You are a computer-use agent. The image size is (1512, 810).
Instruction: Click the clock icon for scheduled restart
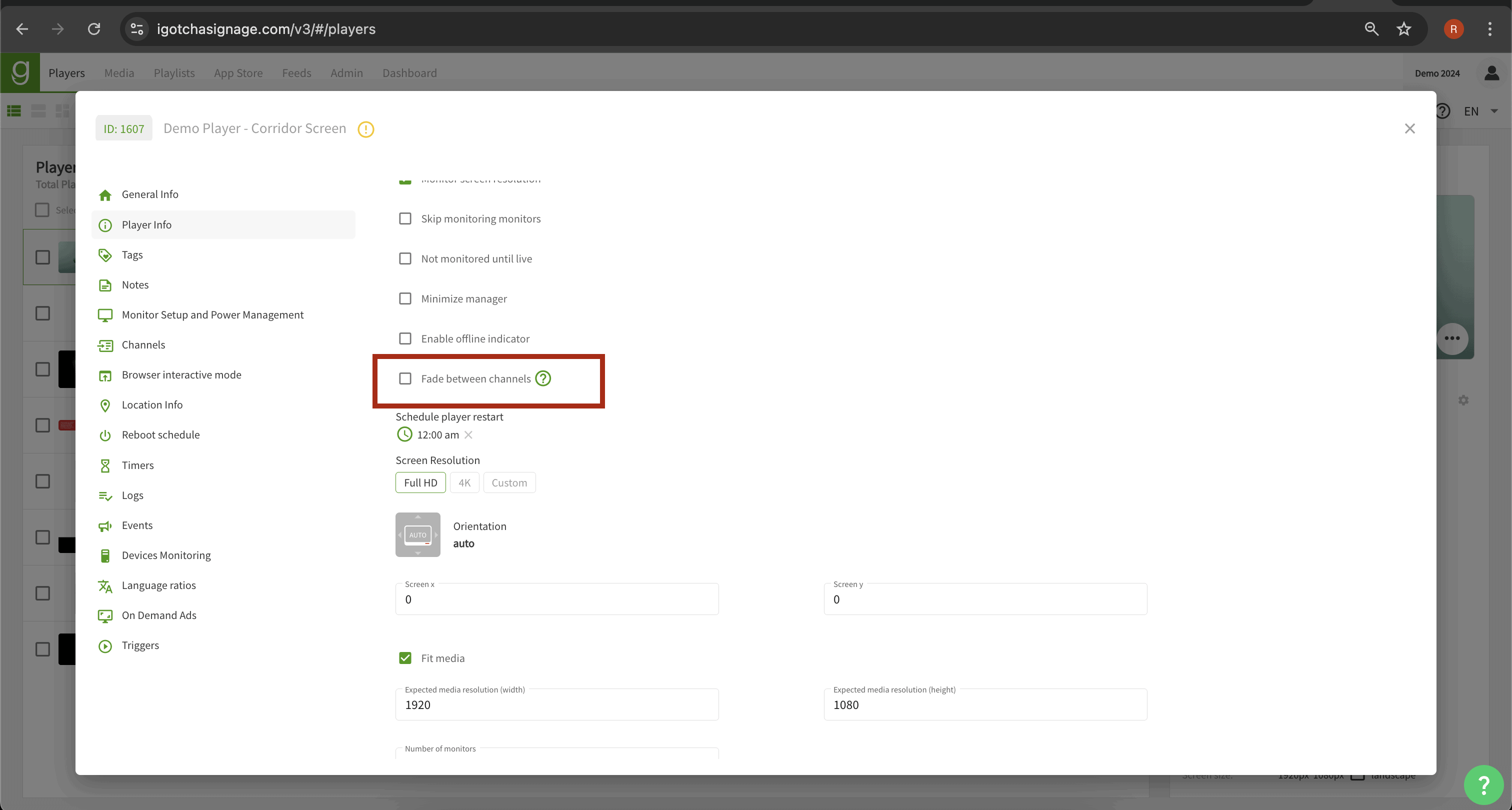tap(404, 434)
